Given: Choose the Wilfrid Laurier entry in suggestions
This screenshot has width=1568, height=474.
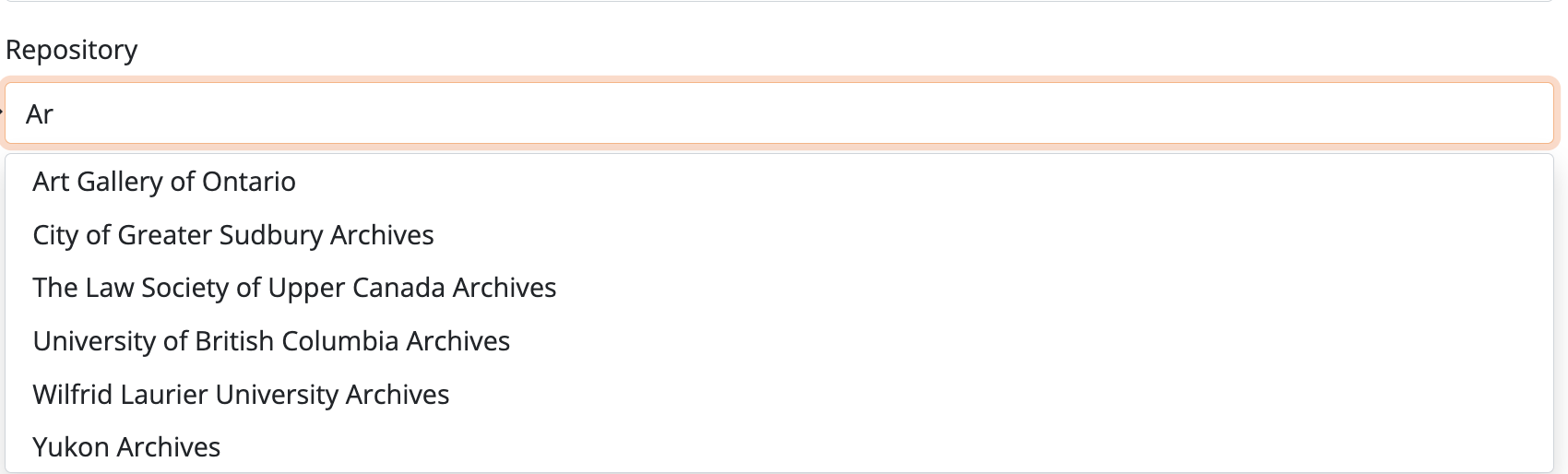Looking at the screenshot, I should [x=241, y=395].
